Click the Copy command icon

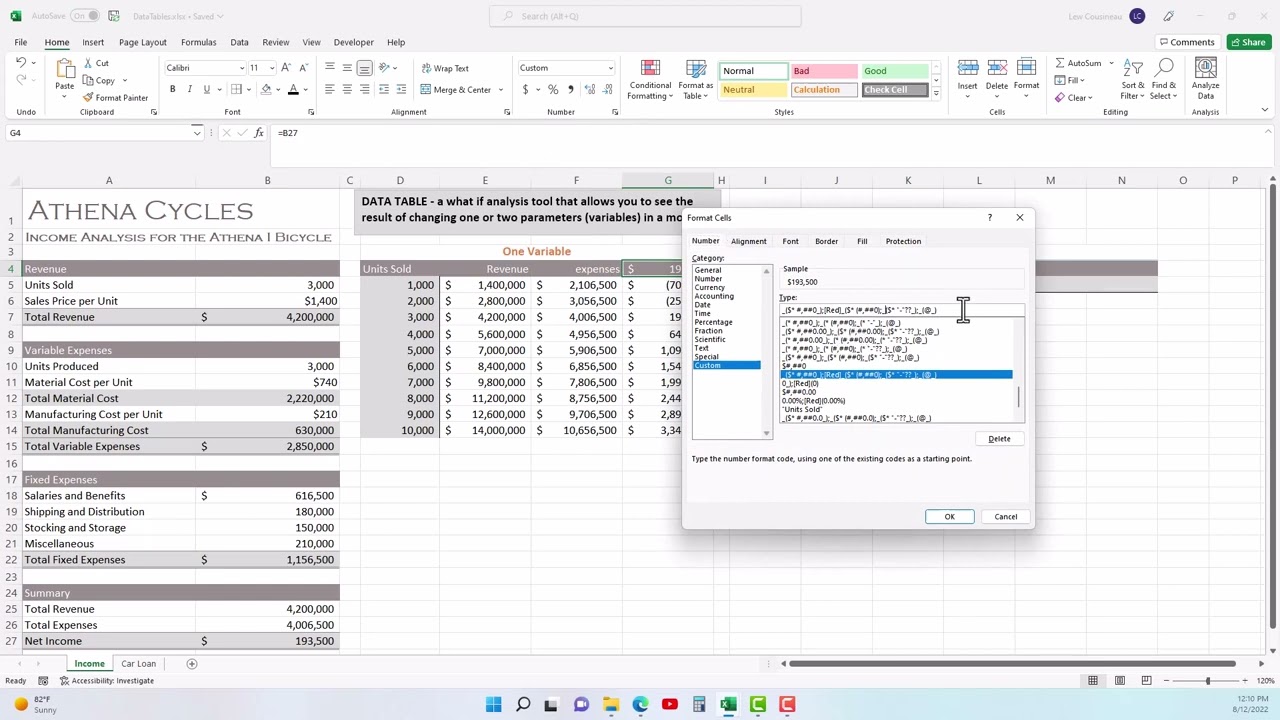tap(89, 80)
